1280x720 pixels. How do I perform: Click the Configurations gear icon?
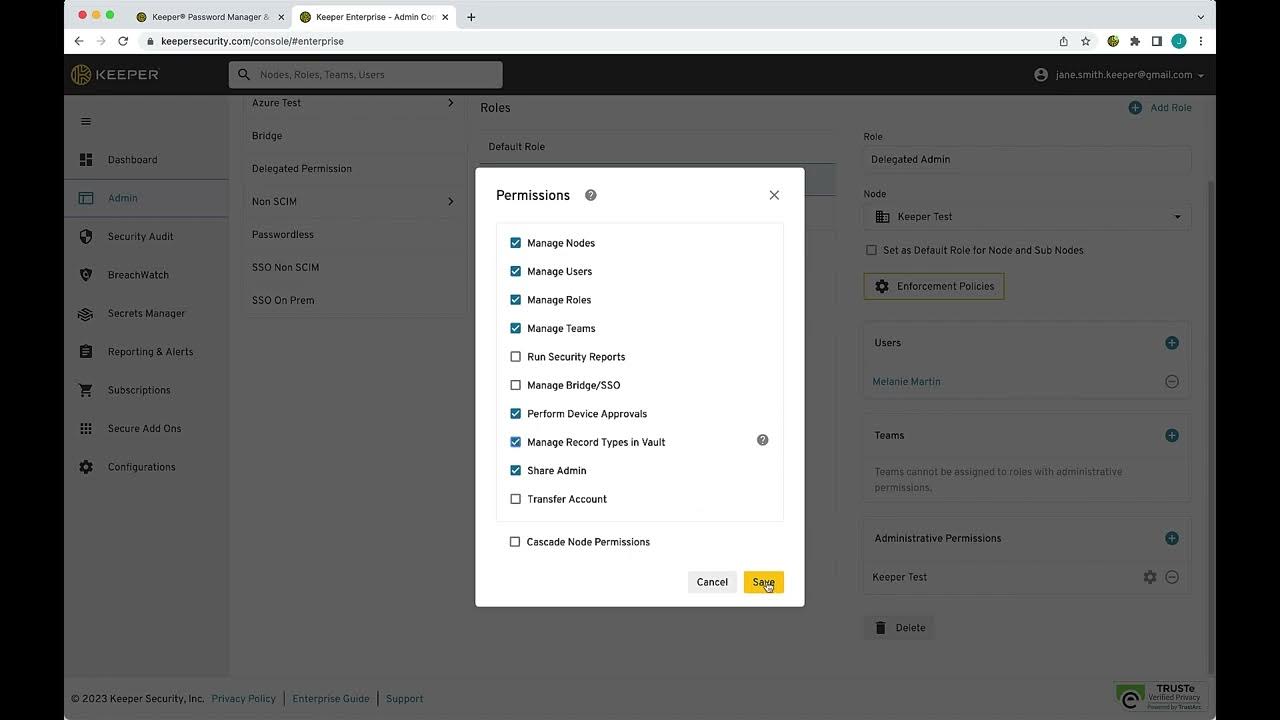tap(86, 467)
